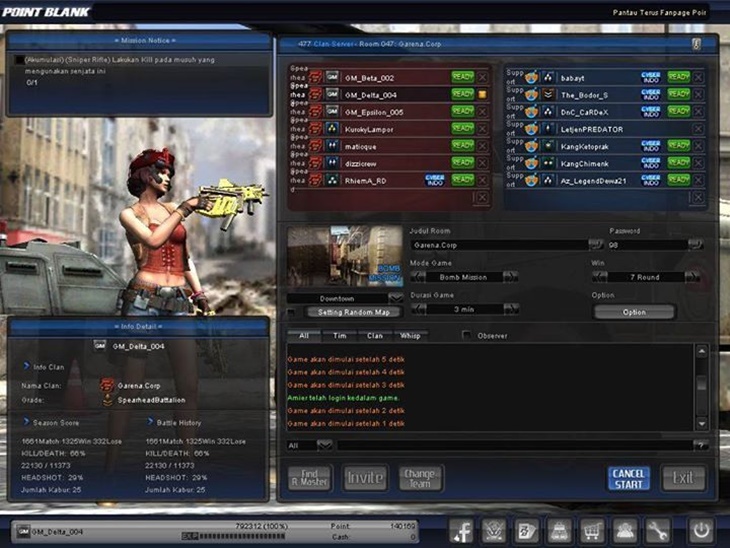Click the power quit icon
The image size is (730, 548).
pos(701,530)
